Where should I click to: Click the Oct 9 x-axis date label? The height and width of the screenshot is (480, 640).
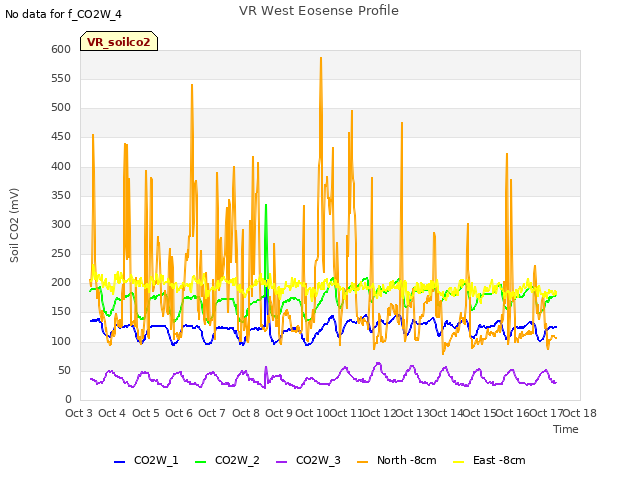(x=279, y=413)
